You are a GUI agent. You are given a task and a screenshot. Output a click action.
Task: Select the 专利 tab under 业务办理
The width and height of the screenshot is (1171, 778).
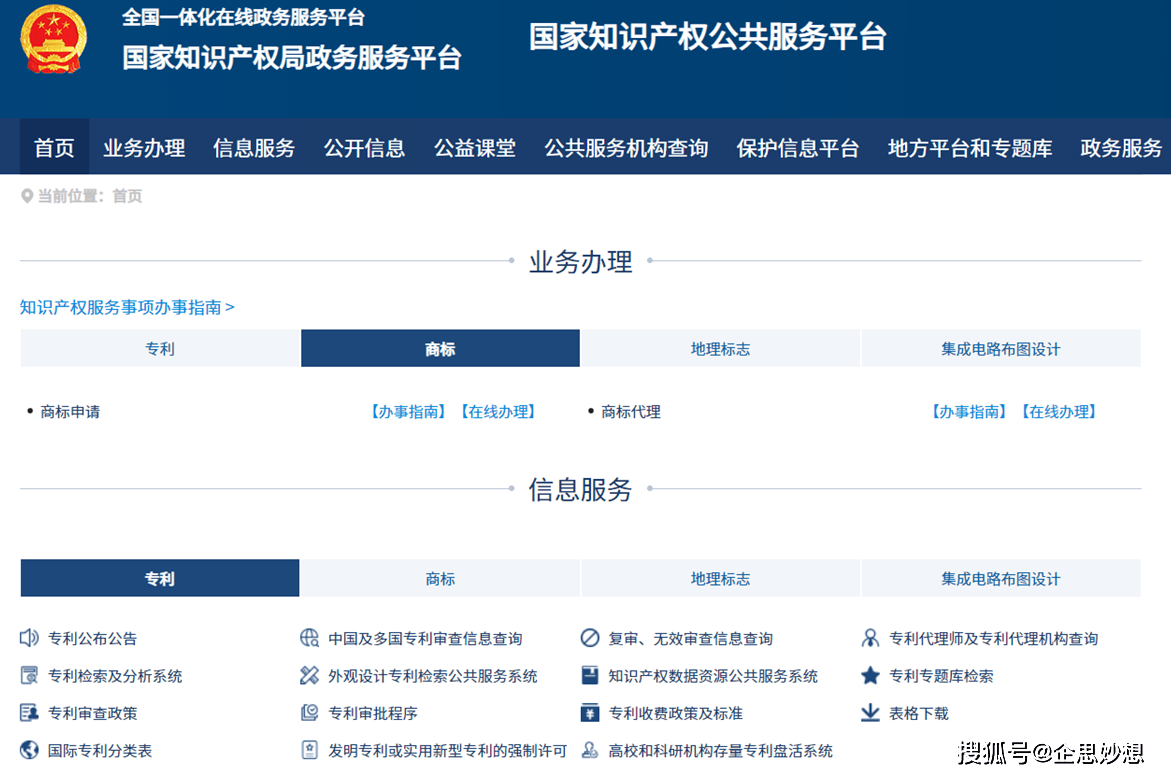pyautogui.click(x=160, y=349)
